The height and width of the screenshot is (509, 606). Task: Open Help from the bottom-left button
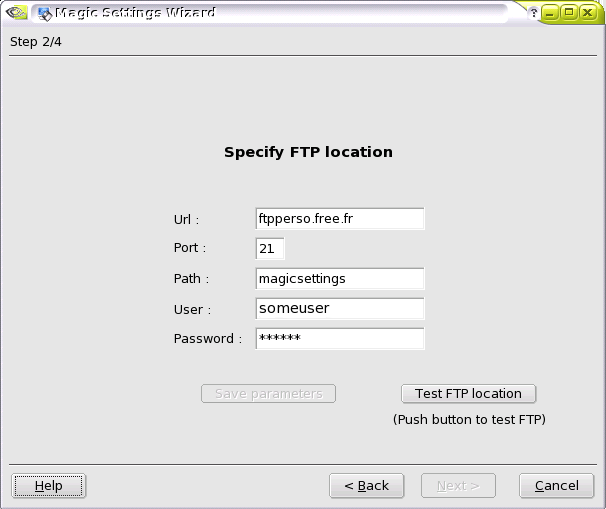coord(48,486)
